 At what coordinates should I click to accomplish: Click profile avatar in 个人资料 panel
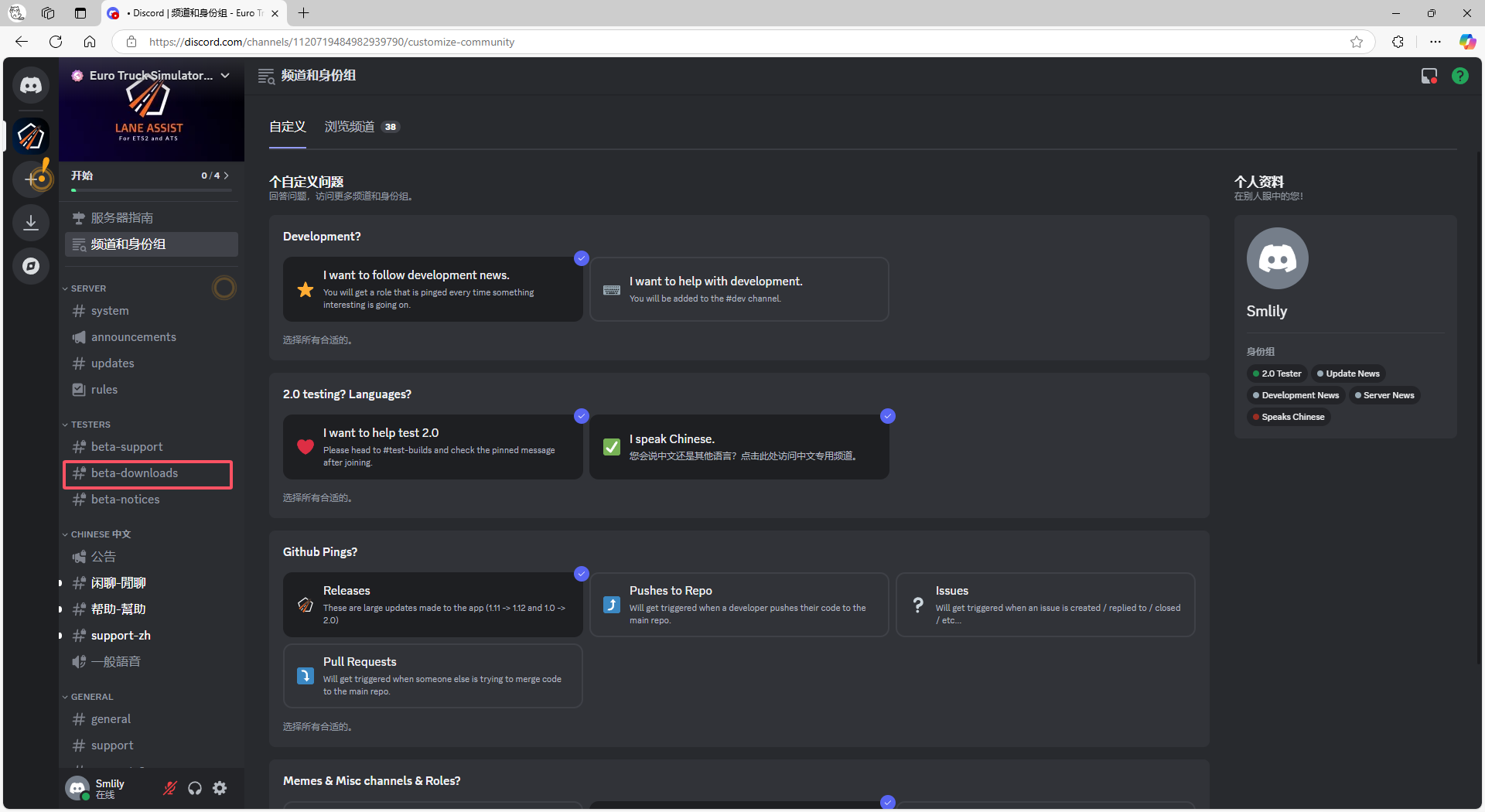click(1278, 258)
